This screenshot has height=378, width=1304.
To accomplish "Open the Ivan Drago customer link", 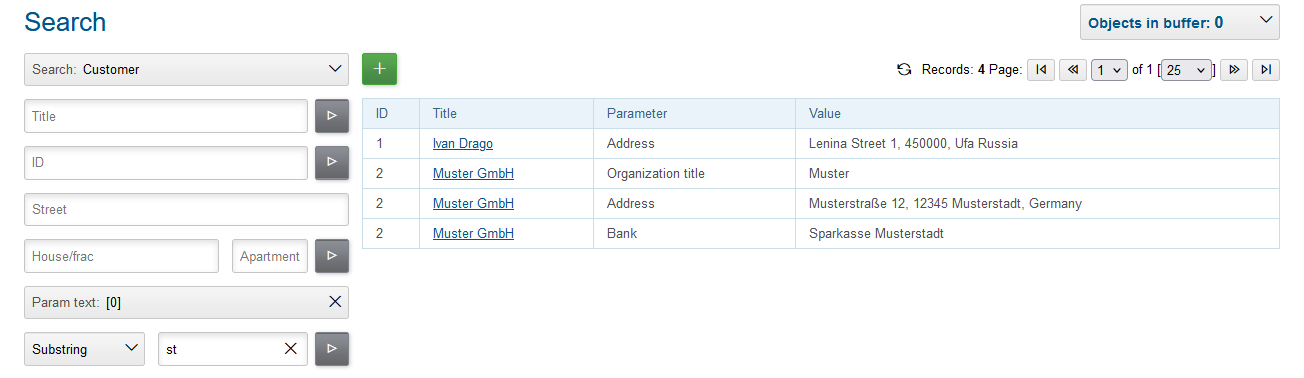I will coord(463,144).
